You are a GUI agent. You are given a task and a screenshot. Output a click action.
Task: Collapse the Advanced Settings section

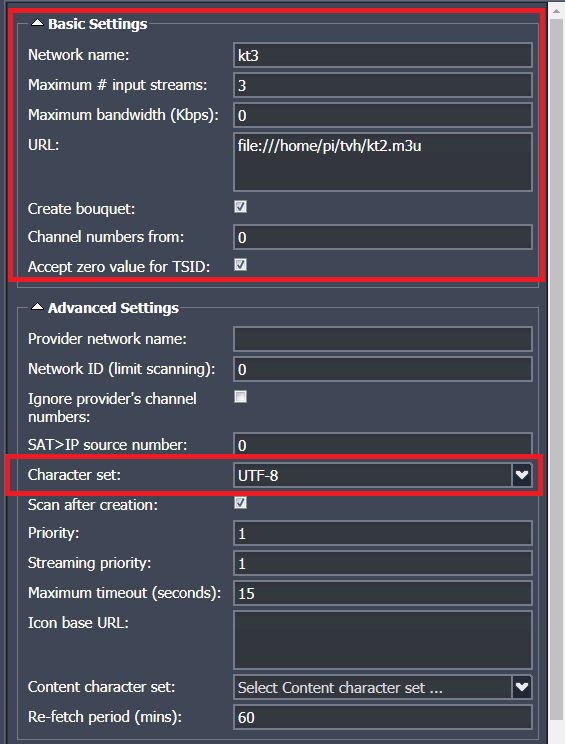click(37, 307)
